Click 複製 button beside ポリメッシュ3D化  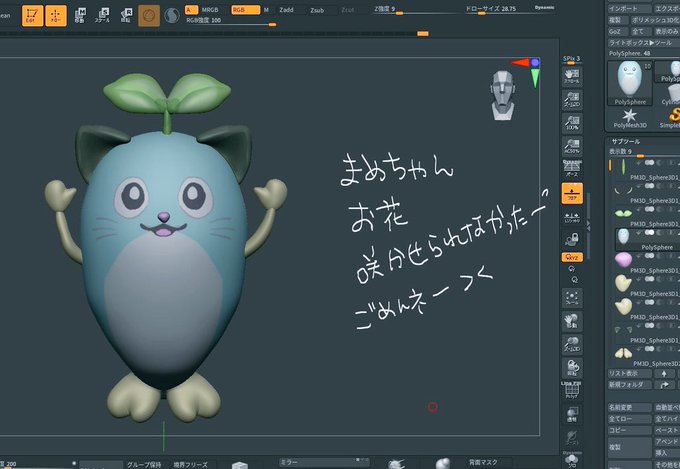[617, 20]
